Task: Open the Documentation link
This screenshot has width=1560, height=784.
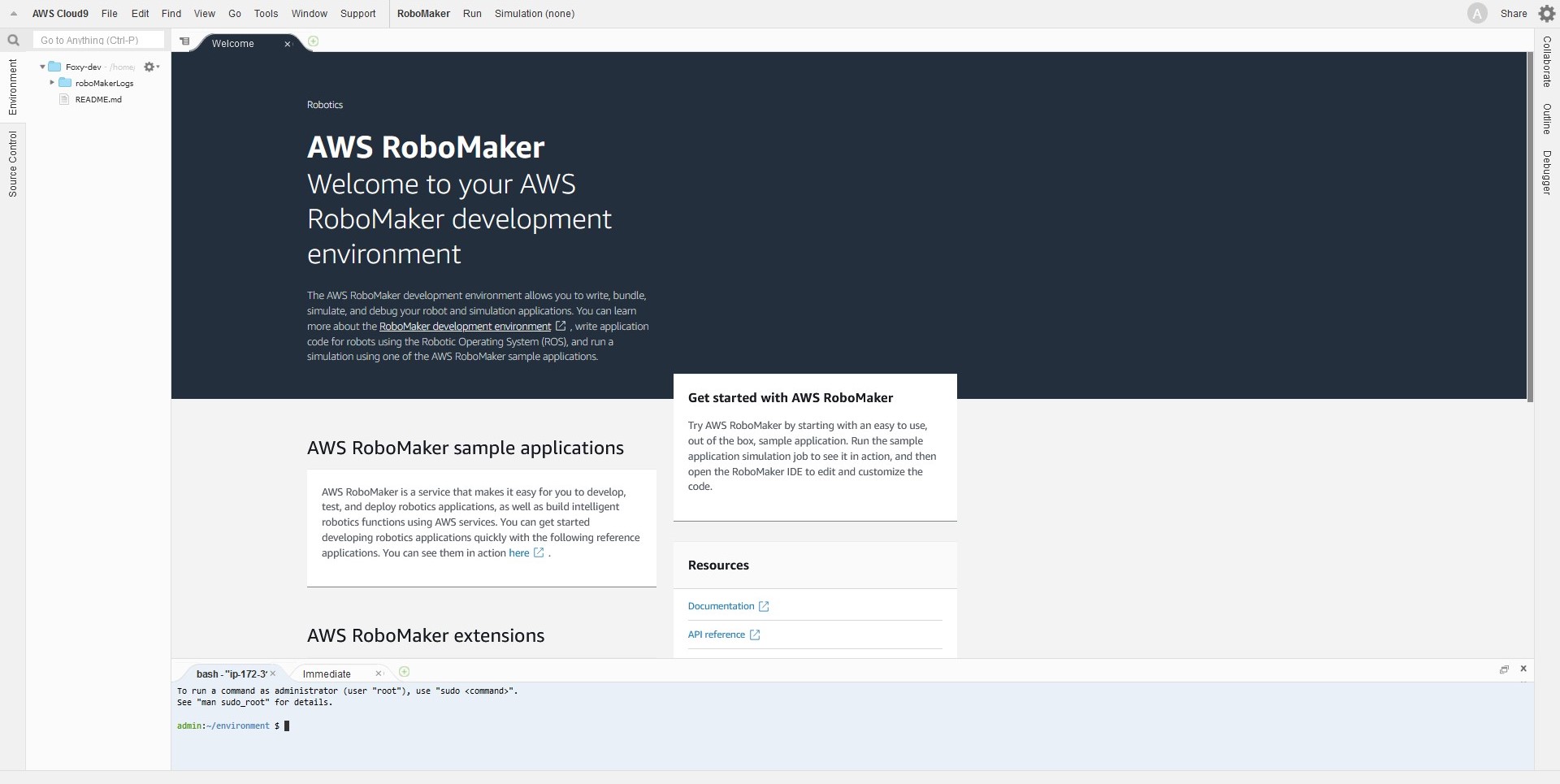Action: pyautogui.click(x=721, y=606)
